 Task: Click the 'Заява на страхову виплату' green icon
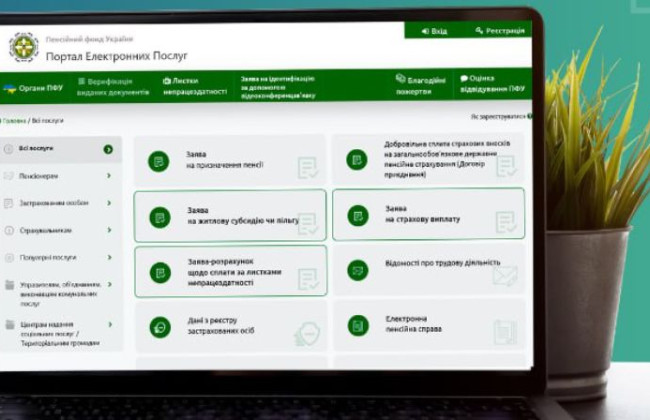tap(357, 215)
